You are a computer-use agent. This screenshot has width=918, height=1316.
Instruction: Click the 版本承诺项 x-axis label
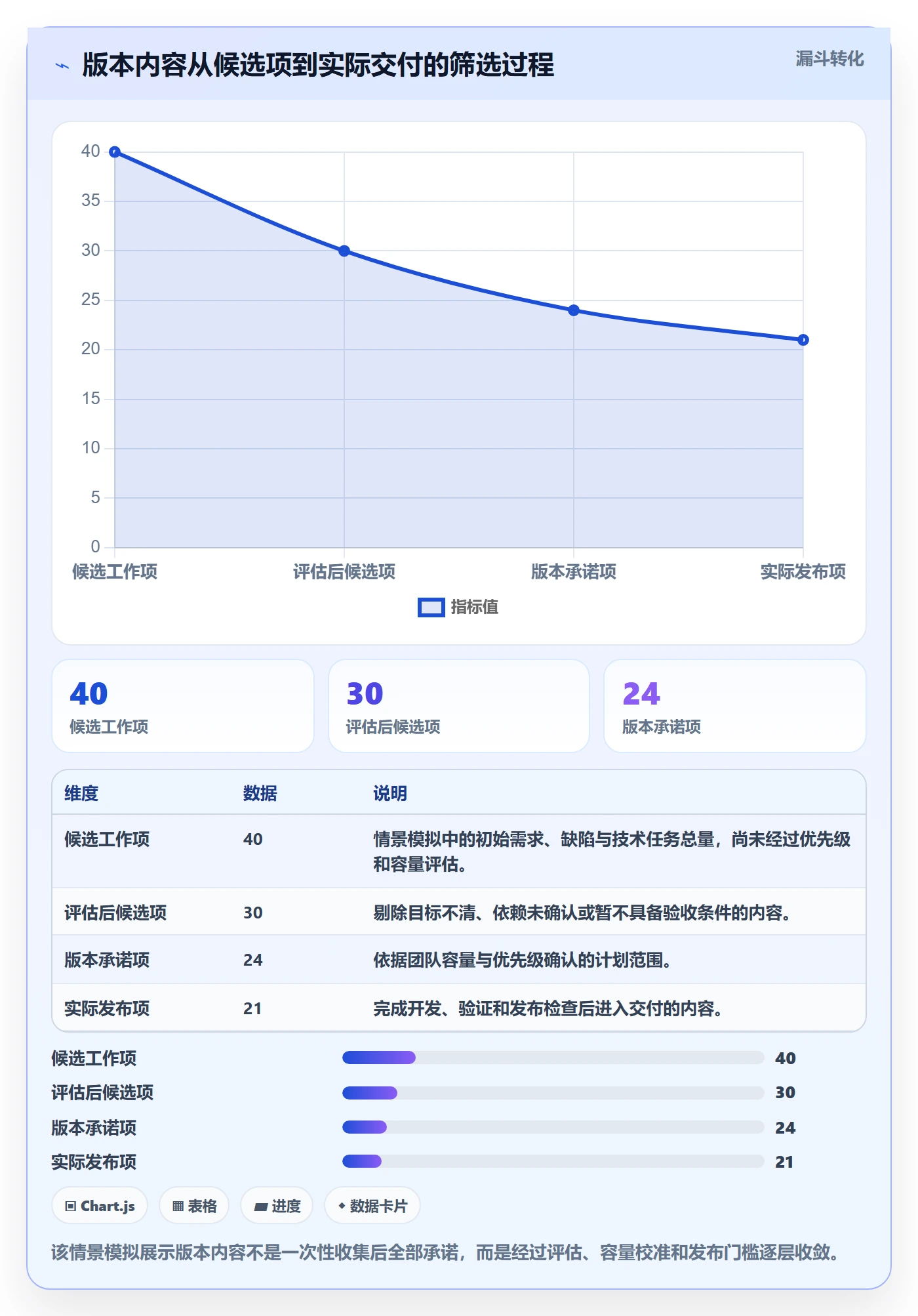click(574, 571)
